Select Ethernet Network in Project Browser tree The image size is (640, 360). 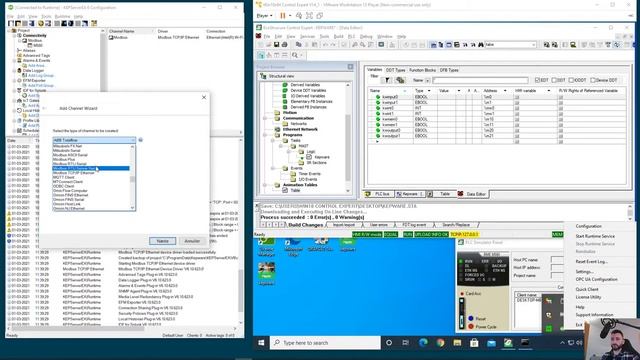[x=300, y=129]
